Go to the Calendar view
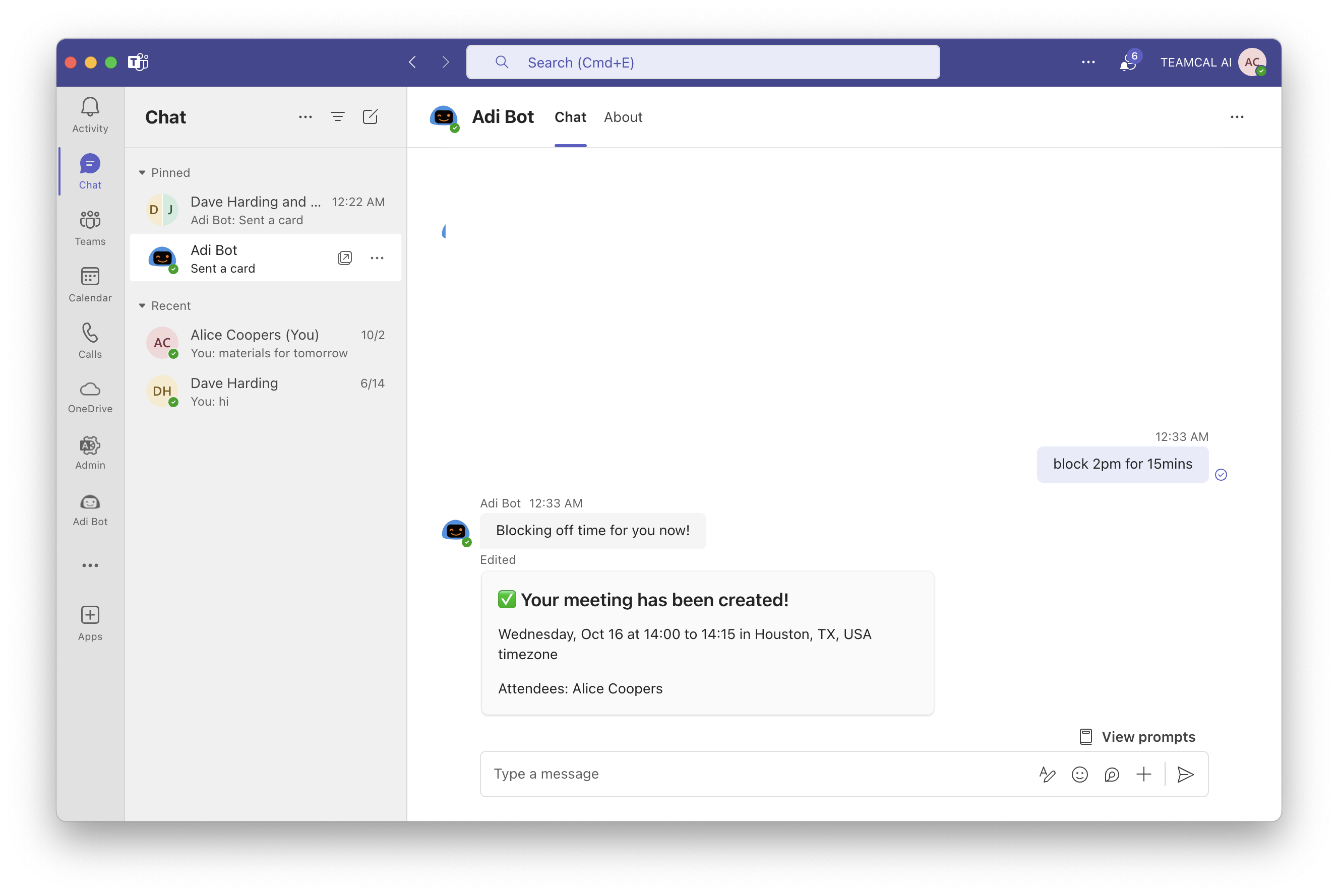Image resolution: width=1338 pixels, height=896 pixels. click(90, 284)
